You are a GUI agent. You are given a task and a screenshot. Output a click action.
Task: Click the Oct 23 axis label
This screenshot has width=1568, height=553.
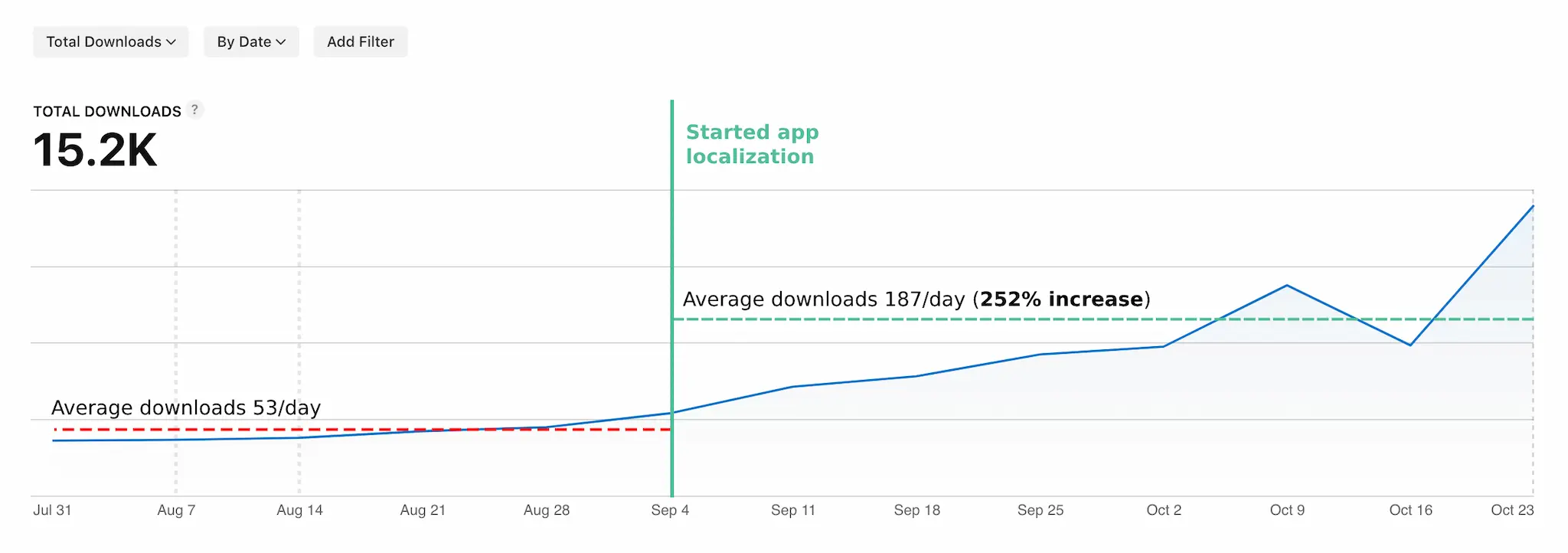click(x=1513, y=509)
